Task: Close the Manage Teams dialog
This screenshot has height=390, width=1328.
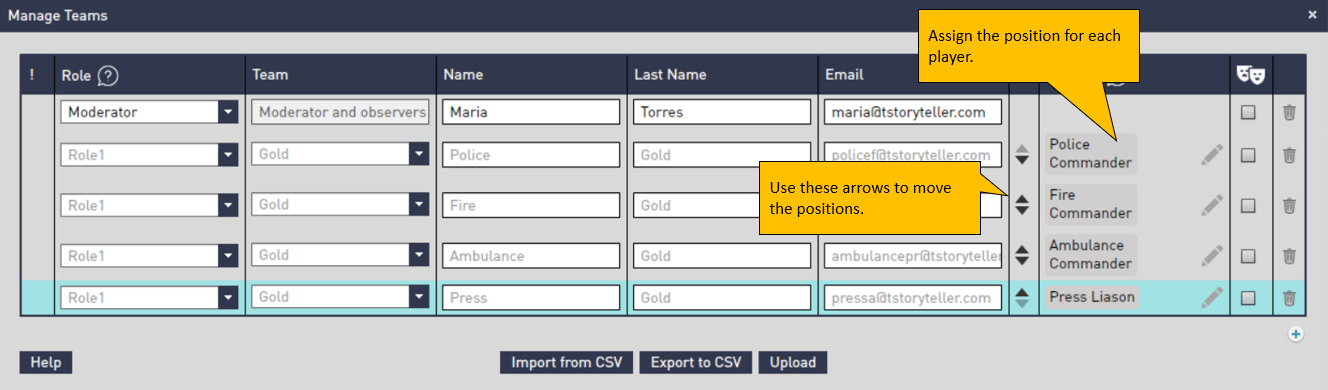Action: (x=1312, y=15)
